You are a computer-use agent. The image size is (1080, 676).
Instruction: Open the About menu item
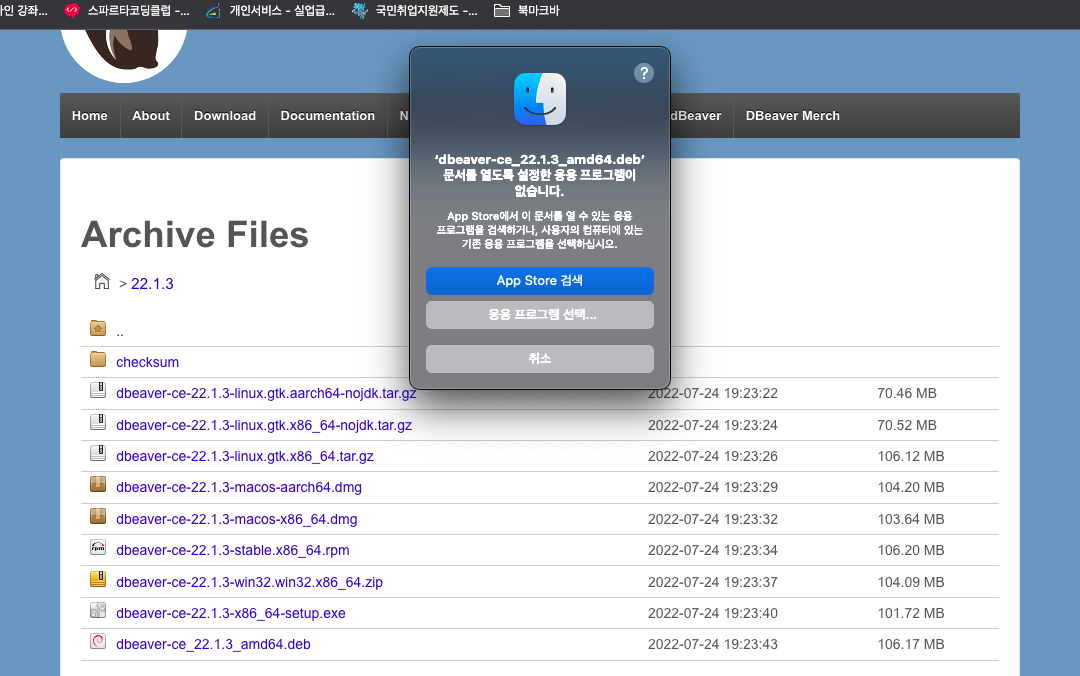(151, 116)
